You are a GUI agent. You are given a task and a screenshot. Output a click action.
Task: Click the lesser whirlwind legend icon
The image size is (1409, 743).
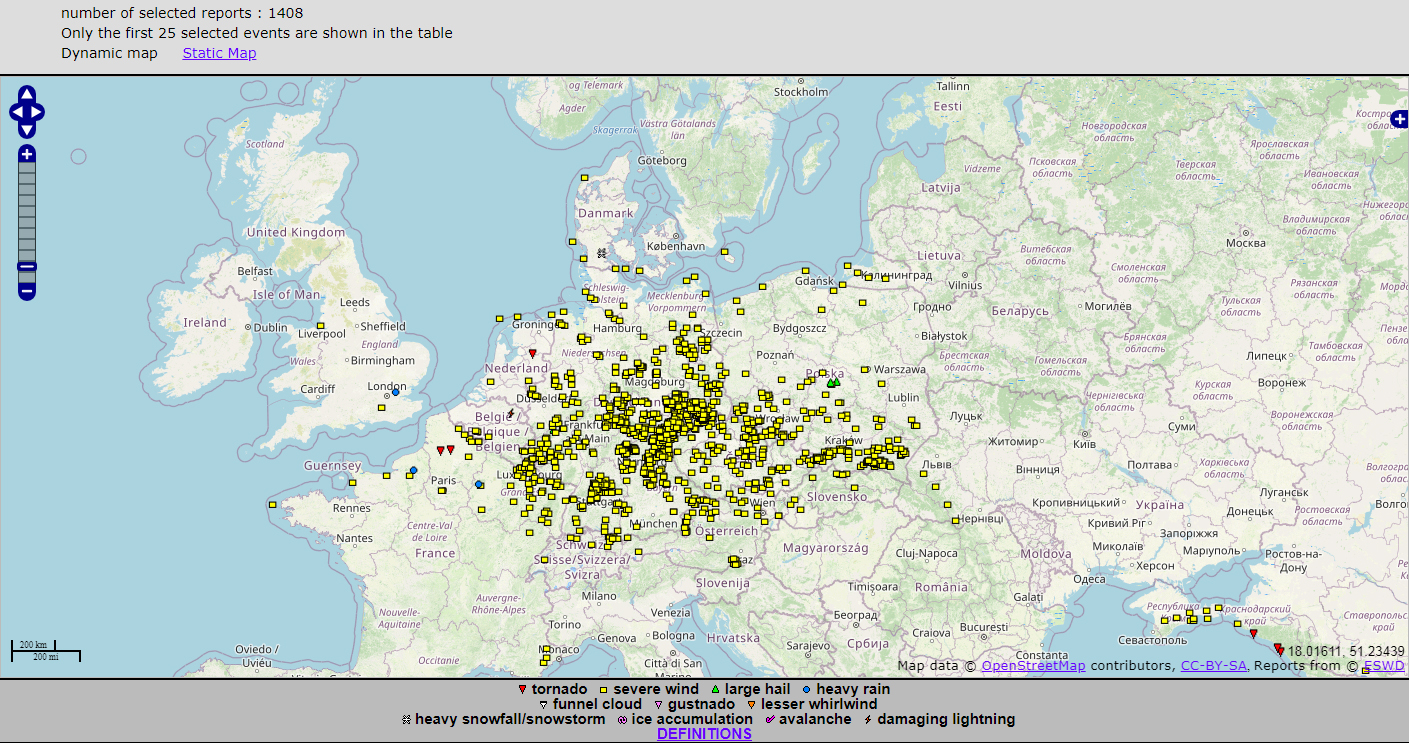coord(751,705)
